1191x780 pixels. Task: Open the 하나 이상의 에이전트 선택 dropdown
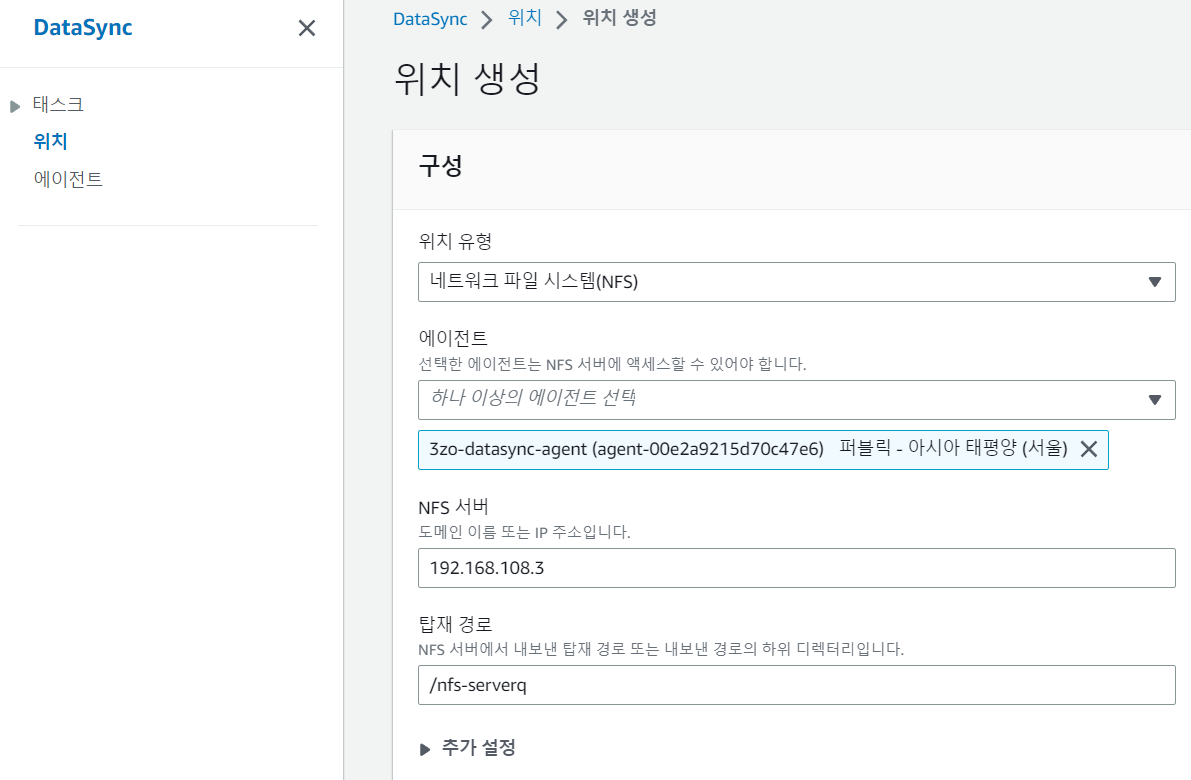click(797, 399)
